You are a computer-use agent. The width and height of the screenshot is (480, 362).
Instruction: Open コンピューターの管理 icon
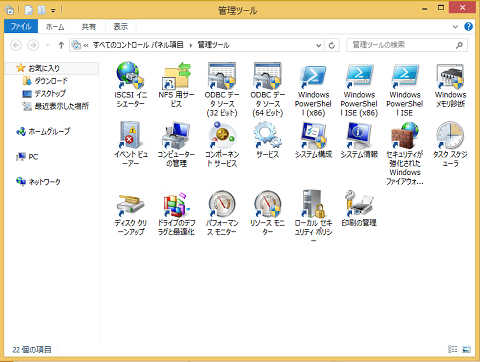click(x=176, y=144)
